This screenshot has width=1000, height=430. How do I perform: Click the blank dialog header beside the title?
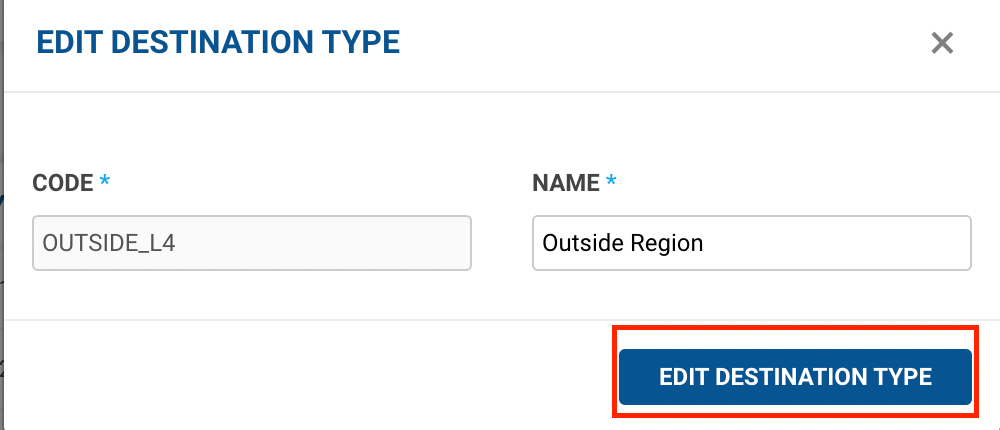[x=650, y=43]
